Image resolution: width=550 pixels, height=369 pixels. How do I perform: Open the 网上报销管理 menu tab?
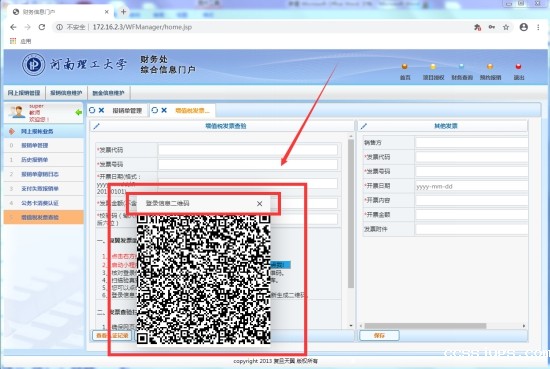pyautogui.click(x=24, y=93)
